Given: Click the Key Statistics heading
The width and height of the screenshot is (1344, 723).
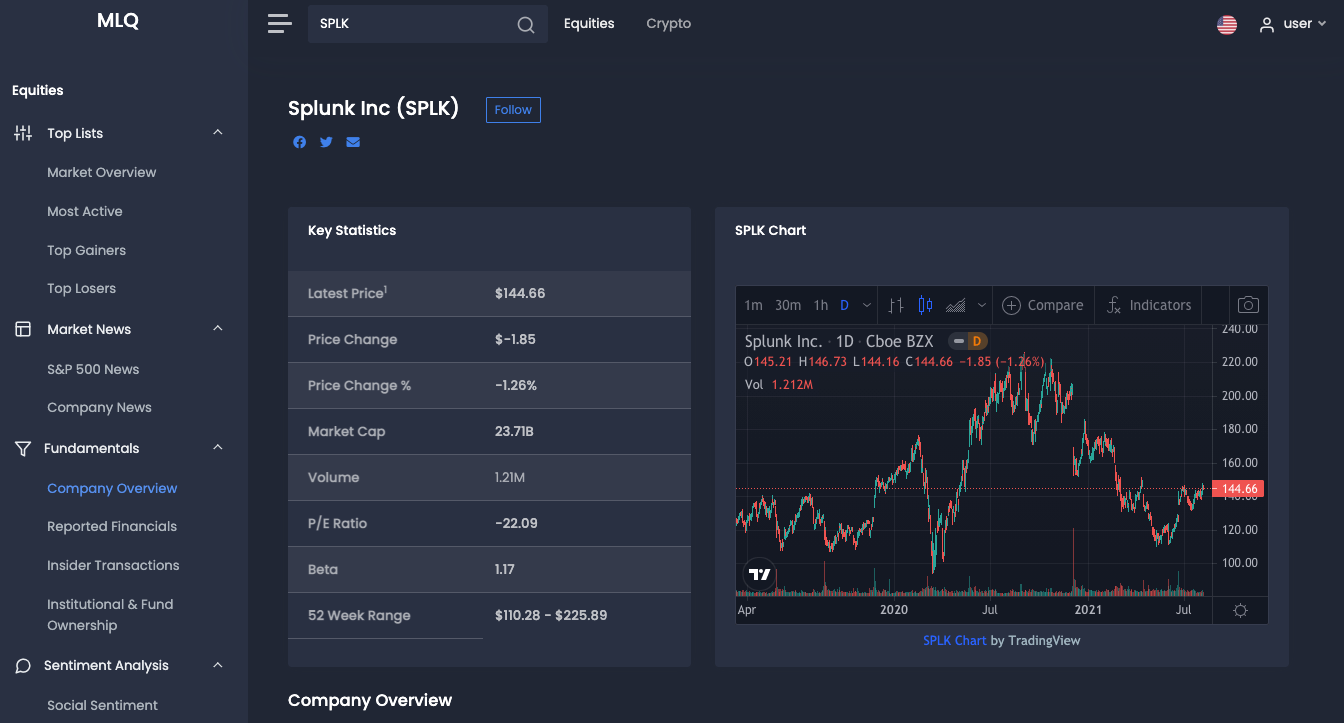Looking at the screenshot, I should (x=352, y=231).
